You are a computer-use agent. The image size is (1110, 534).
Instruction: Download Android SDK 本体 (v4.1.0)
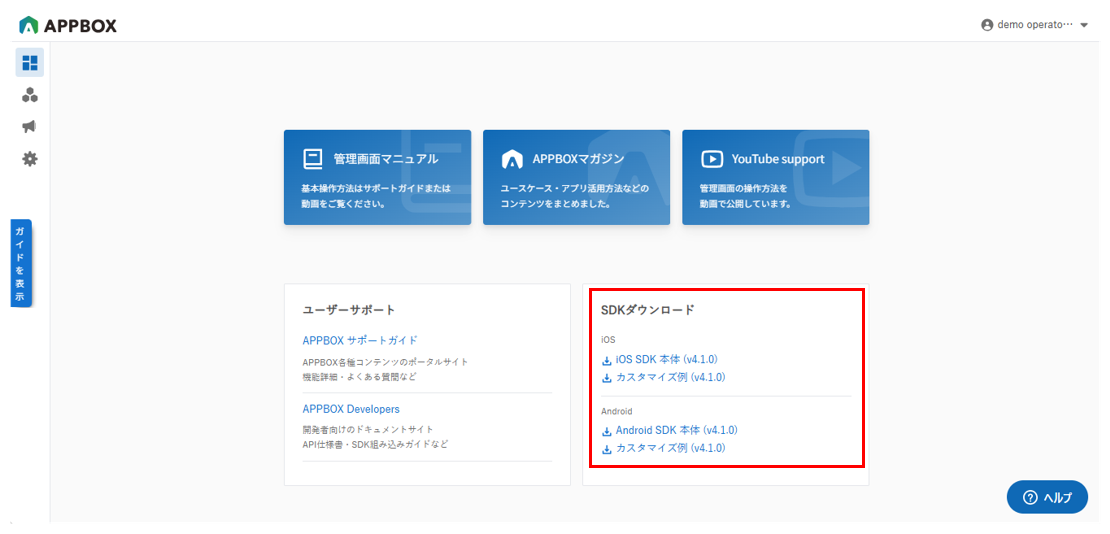point(677,430)
